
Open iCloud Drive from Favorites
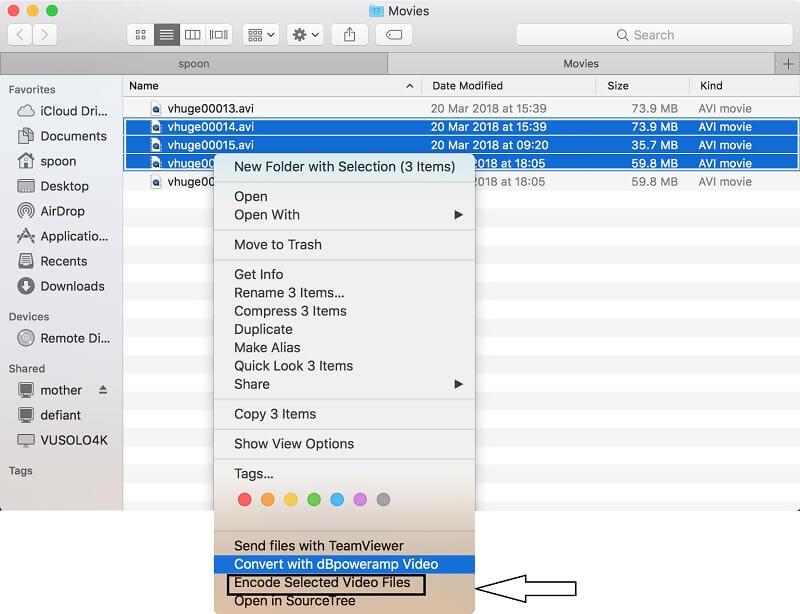pos(70,110)
